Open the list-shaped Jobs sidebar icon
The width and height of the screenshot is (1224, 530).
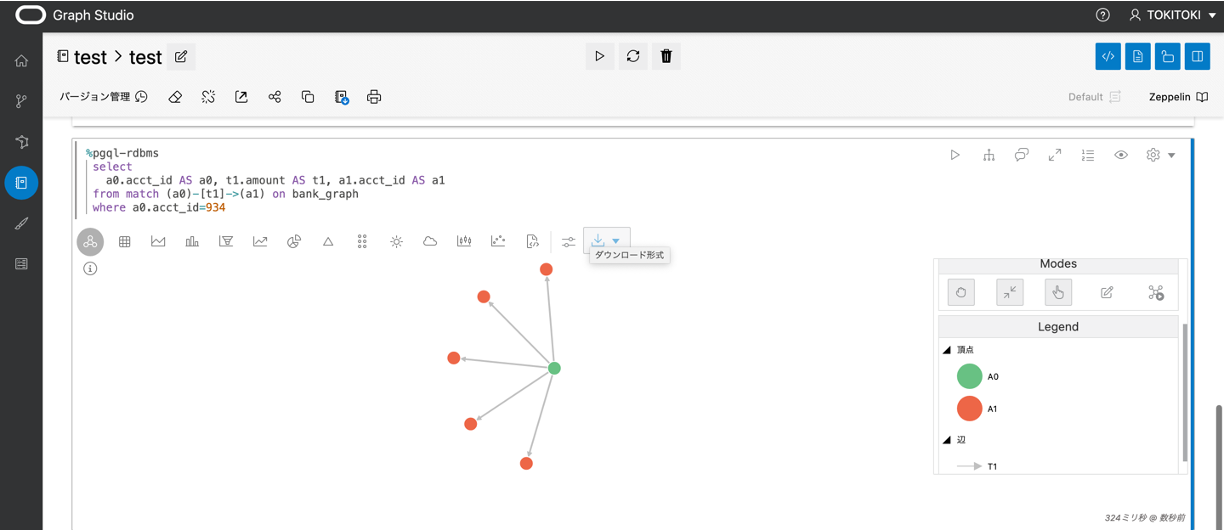point(21,264)
